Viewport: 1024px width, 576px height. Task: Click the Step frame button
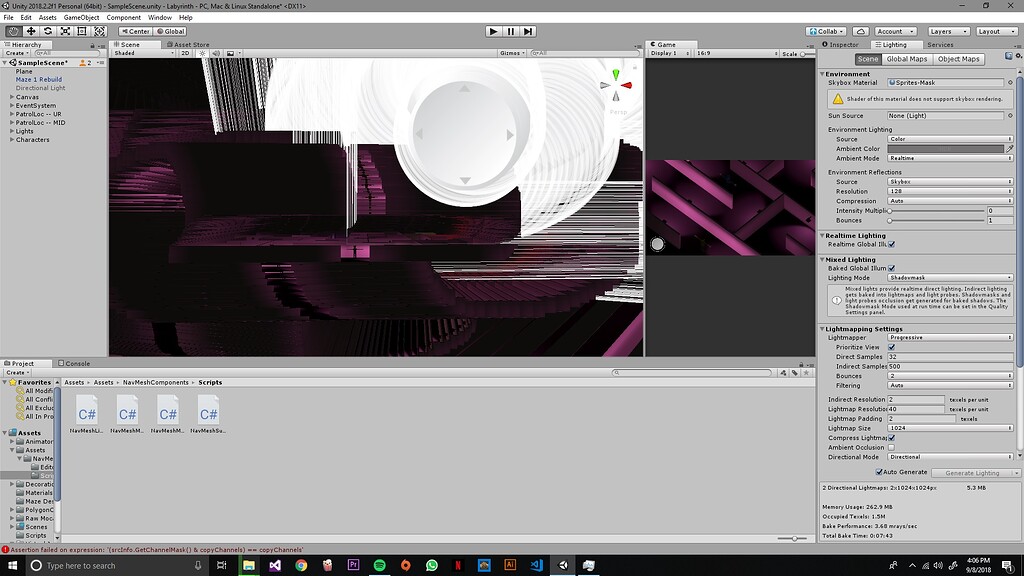pyautogui.click(x=527, y=30)
